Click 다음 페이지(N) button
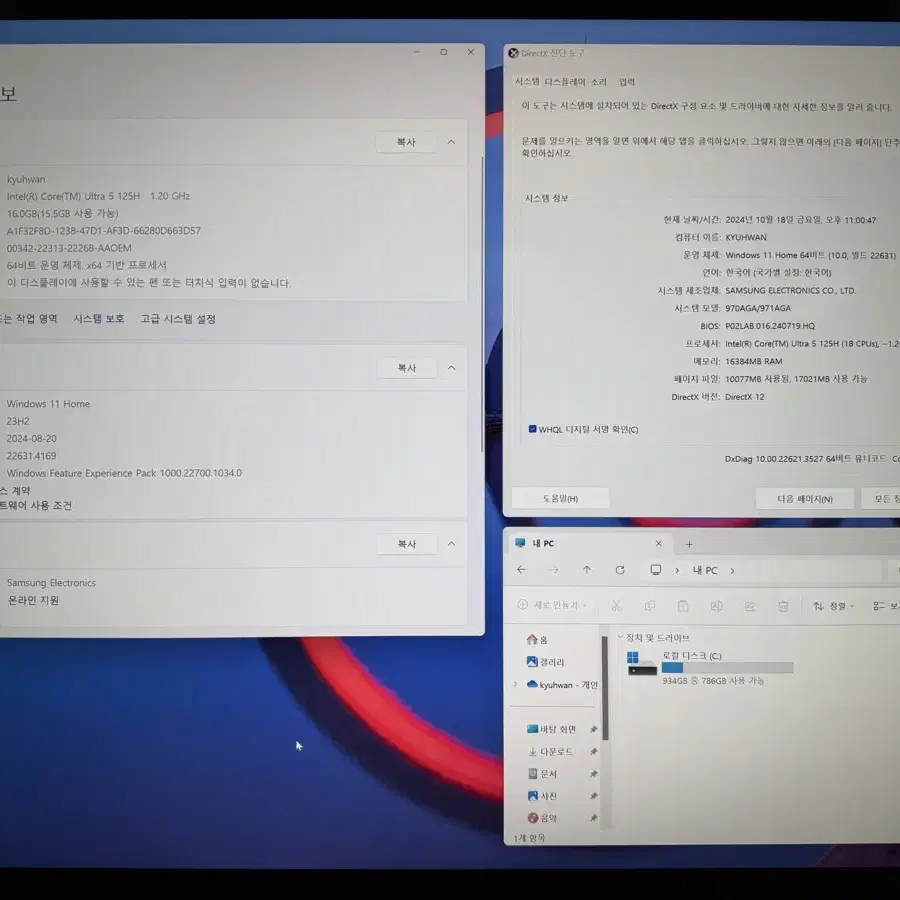900x900 pixels. point(805,499)
